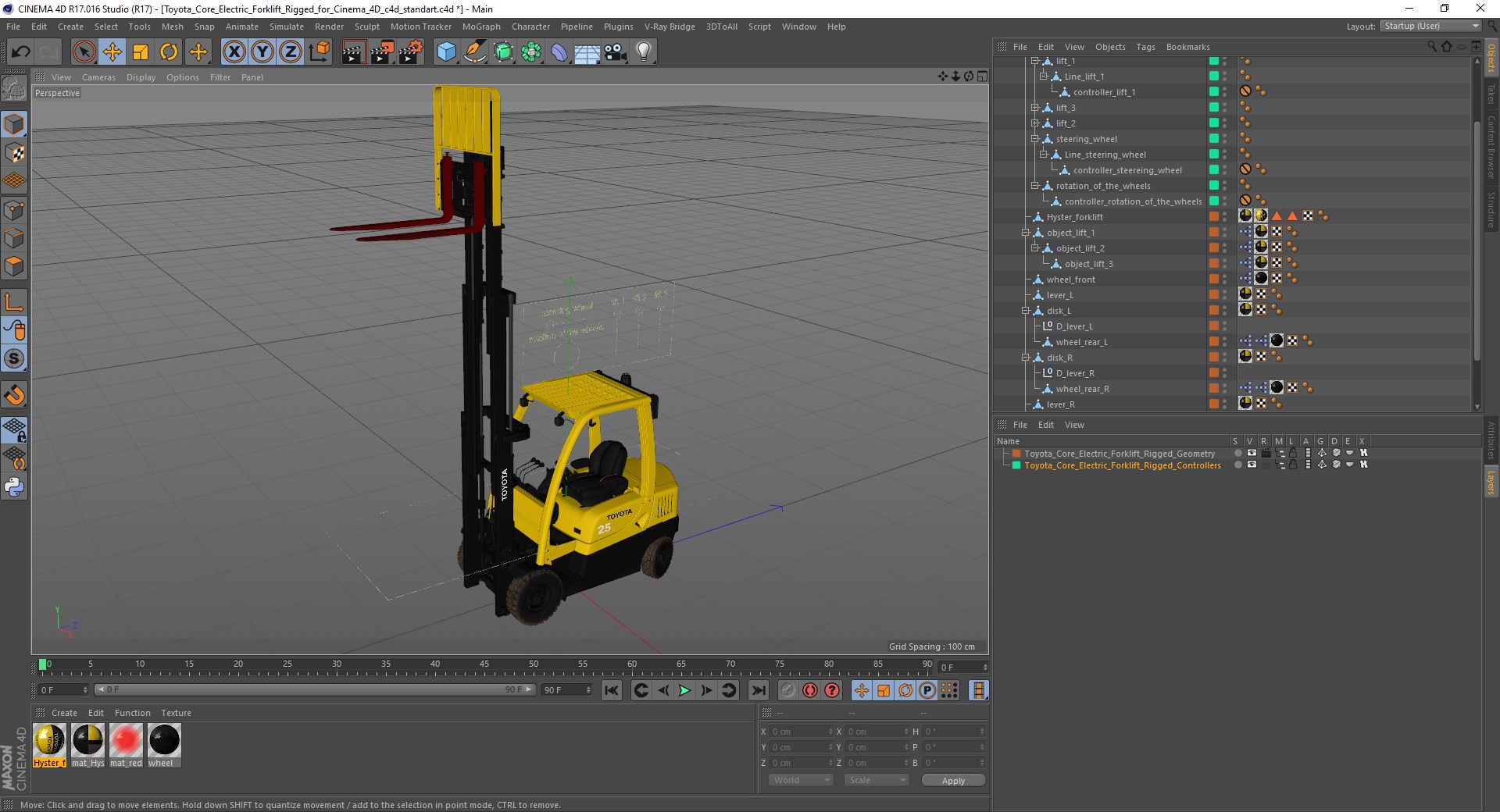Open the Mesh menu

(172, 27)
